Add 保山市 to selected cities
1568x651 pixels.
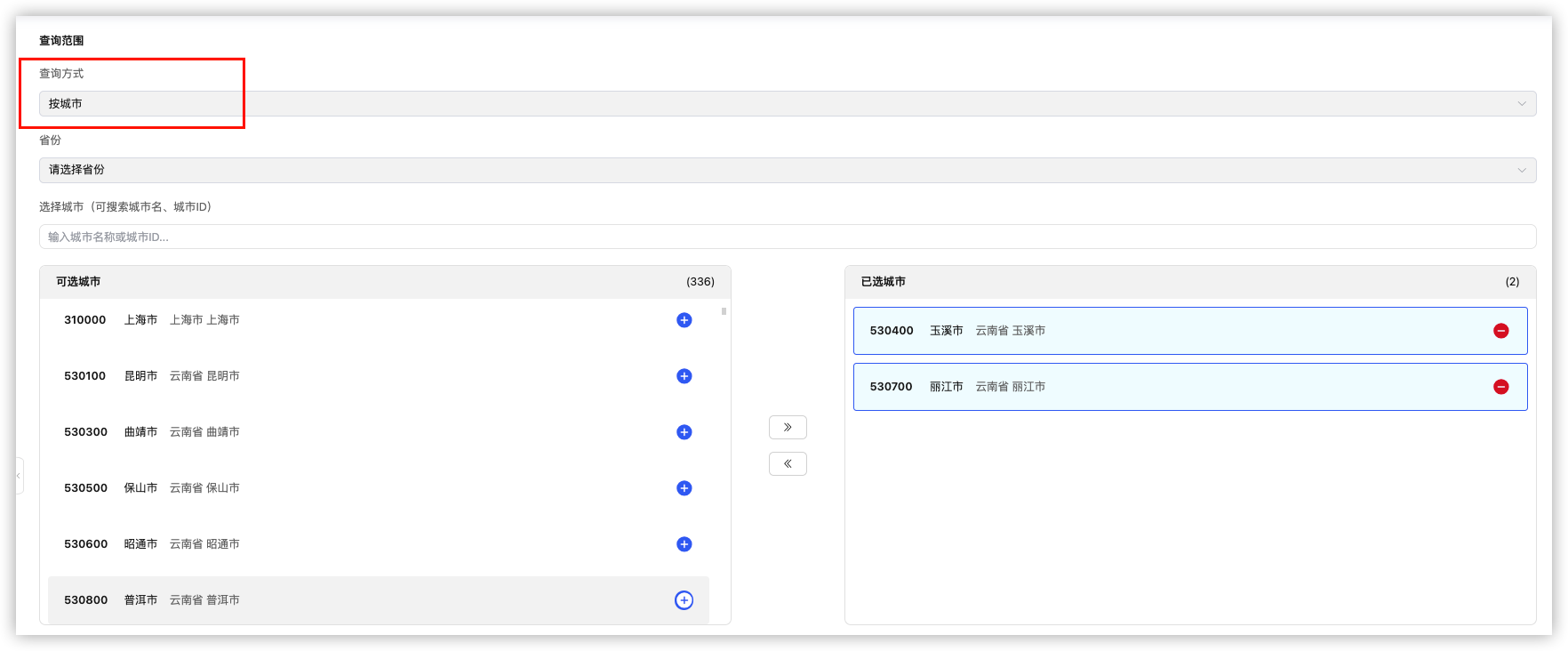click(684, 488)
